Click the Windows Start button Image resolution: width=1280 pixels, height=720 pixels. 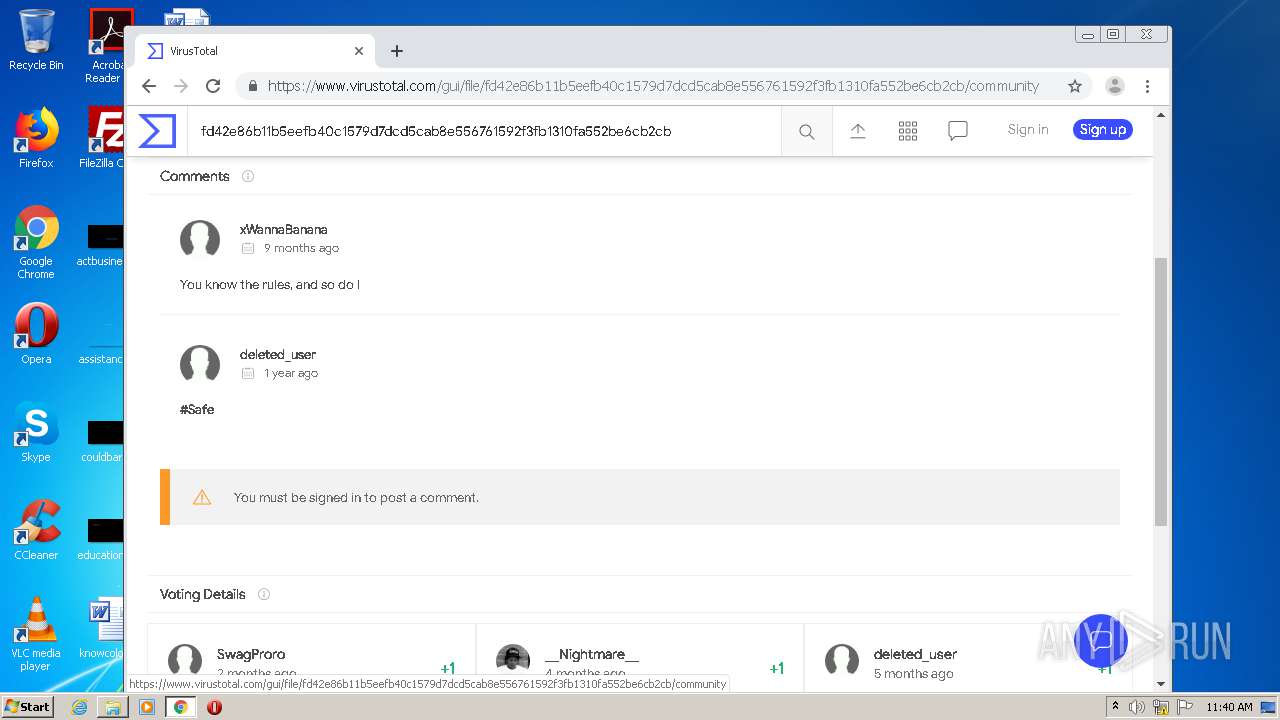28,706
